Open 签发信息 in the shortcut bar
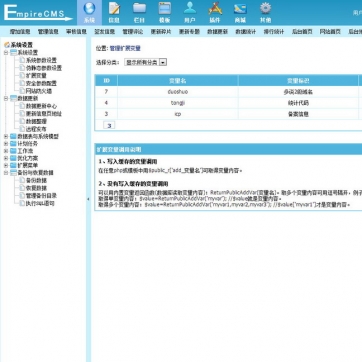The width and height of the screenshot is (362, 362). [x=104, y=32]
